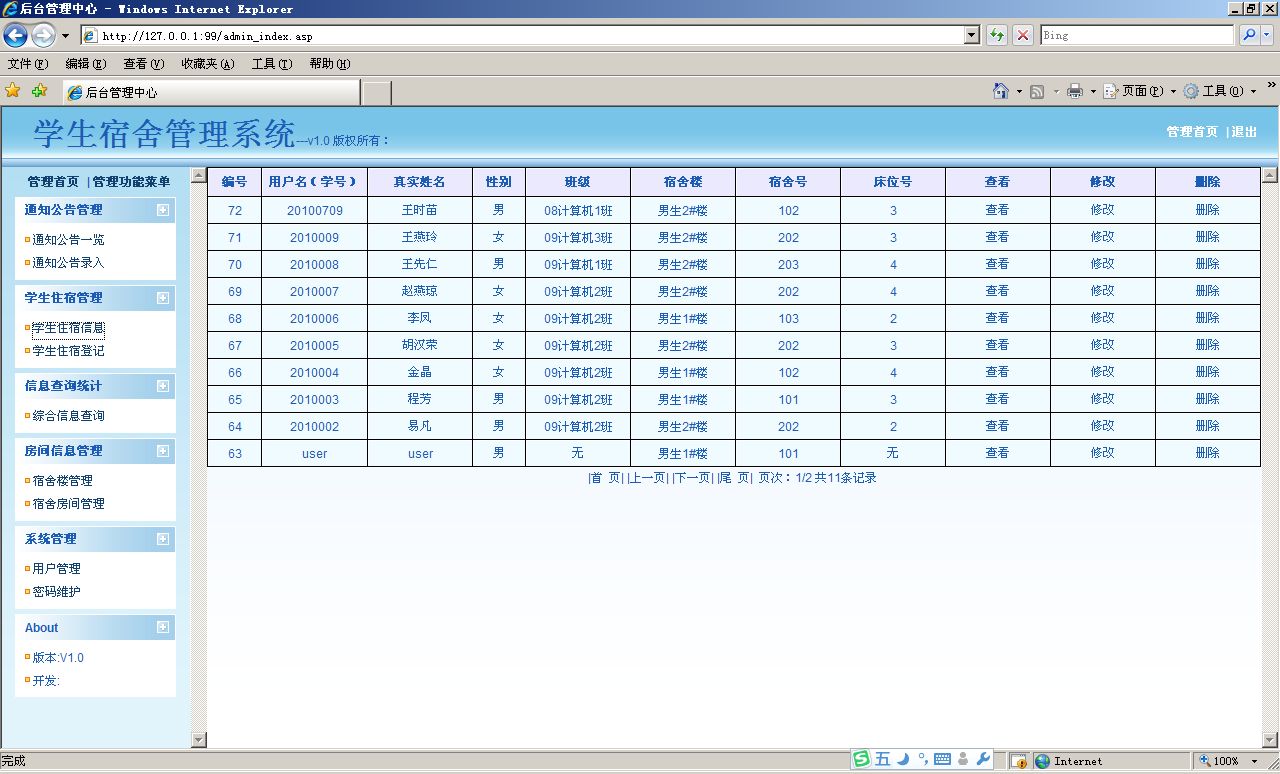
Task: Click the 五 Wubi mode icon
Action: coord(882,759)
